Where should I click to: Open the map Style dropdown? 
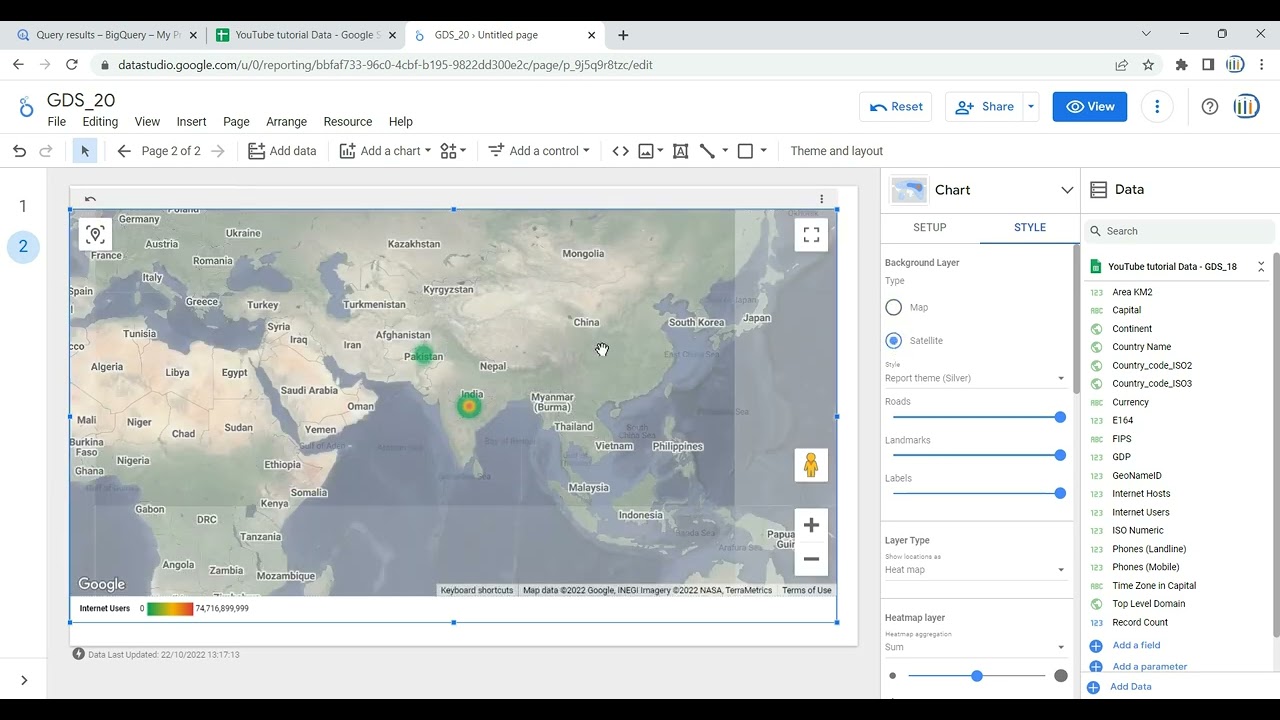coord(975,378)
